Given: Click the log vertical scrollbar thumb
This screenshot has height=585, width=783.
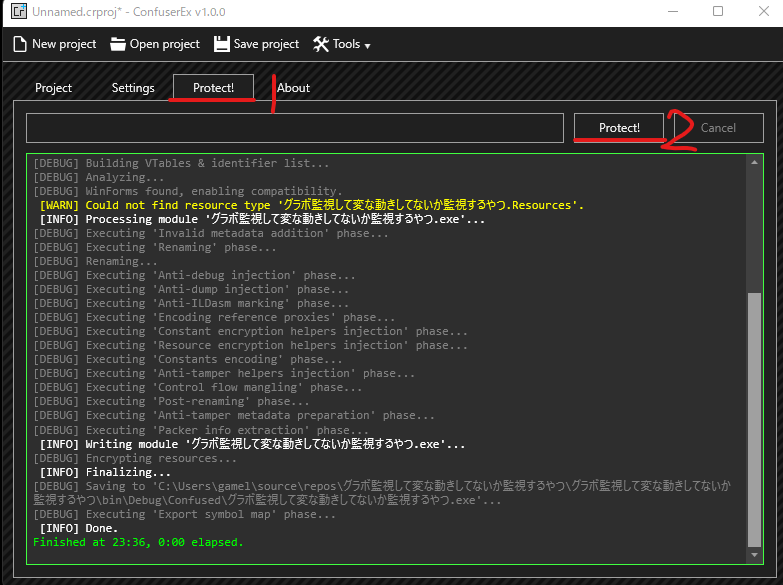Looking at the screenshot, I should coord(754,420).
